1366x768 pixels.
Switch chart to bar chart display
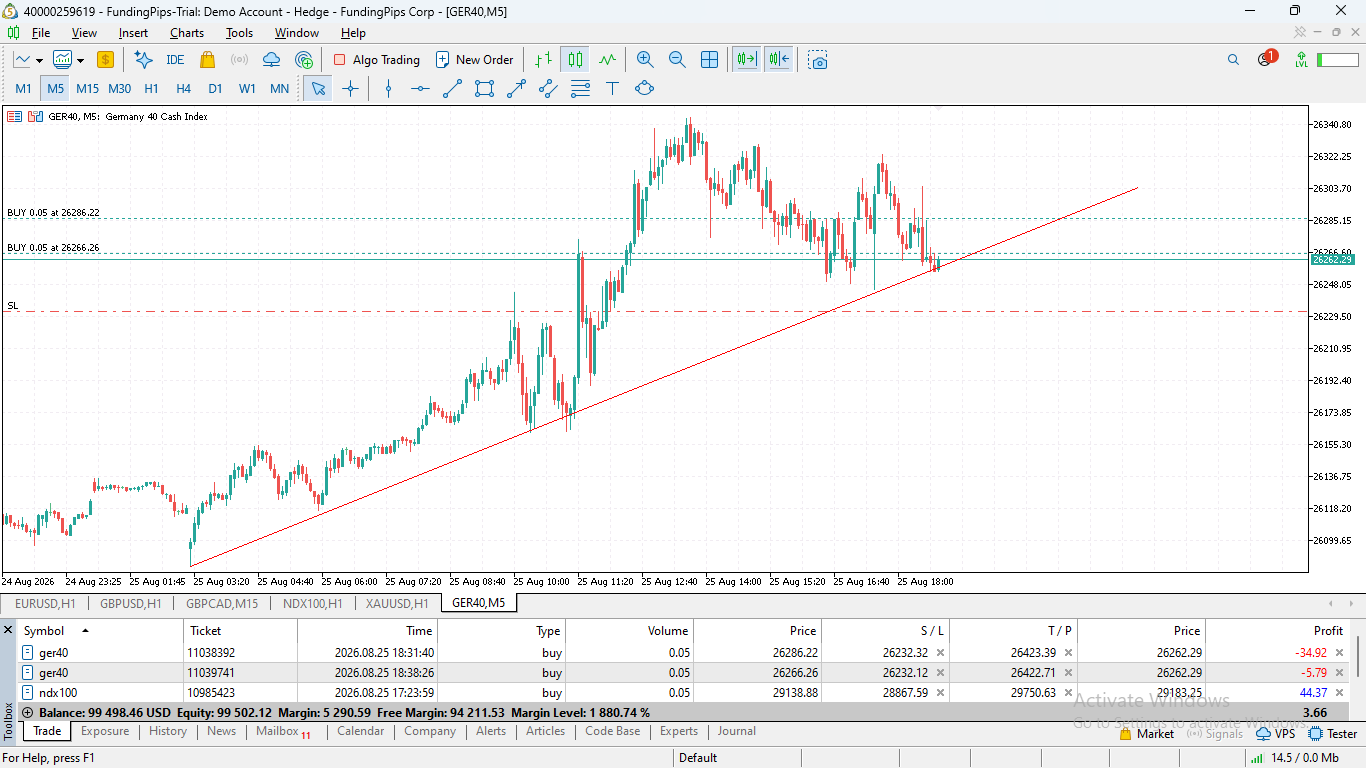[x=543, y=60]
